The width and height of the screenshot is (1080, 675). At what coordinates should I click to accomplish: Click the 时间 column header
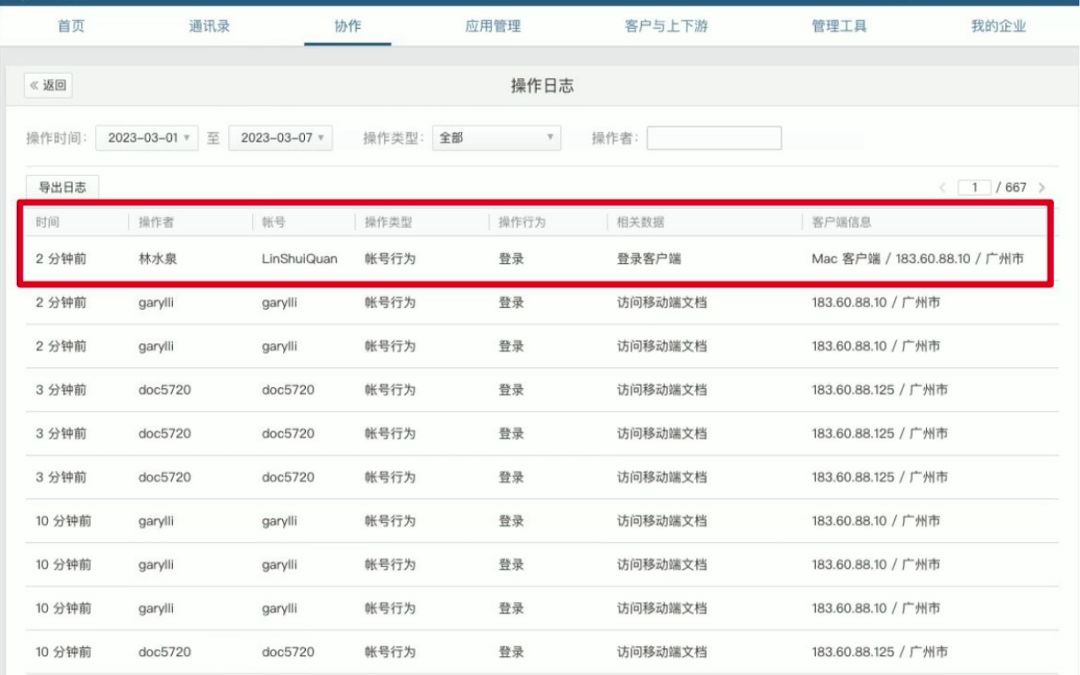click(47, 220)
